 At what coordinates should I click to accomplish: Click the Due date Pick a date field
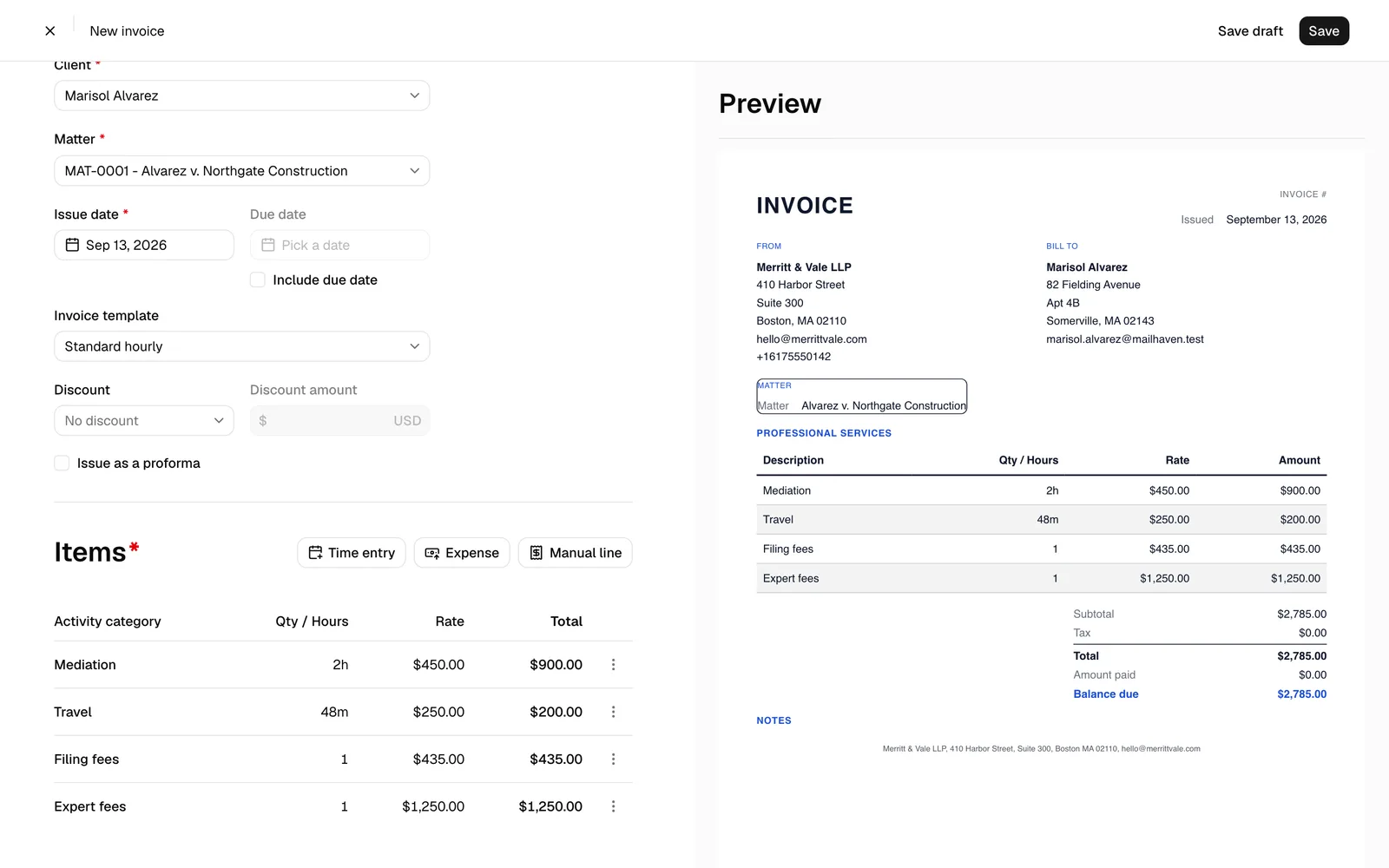339,245
